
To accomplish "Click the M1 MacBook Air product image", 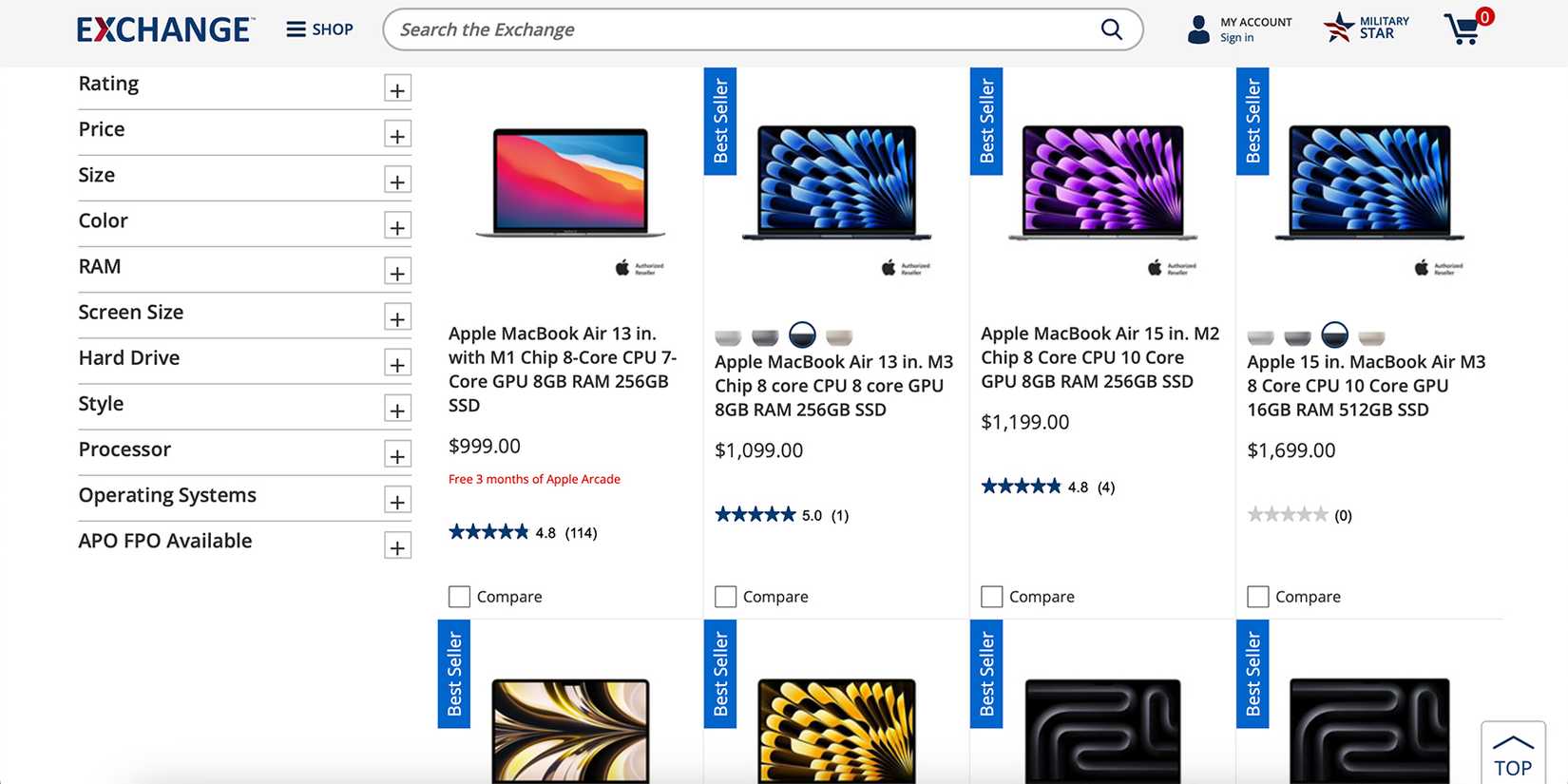I will coord(570,182).
